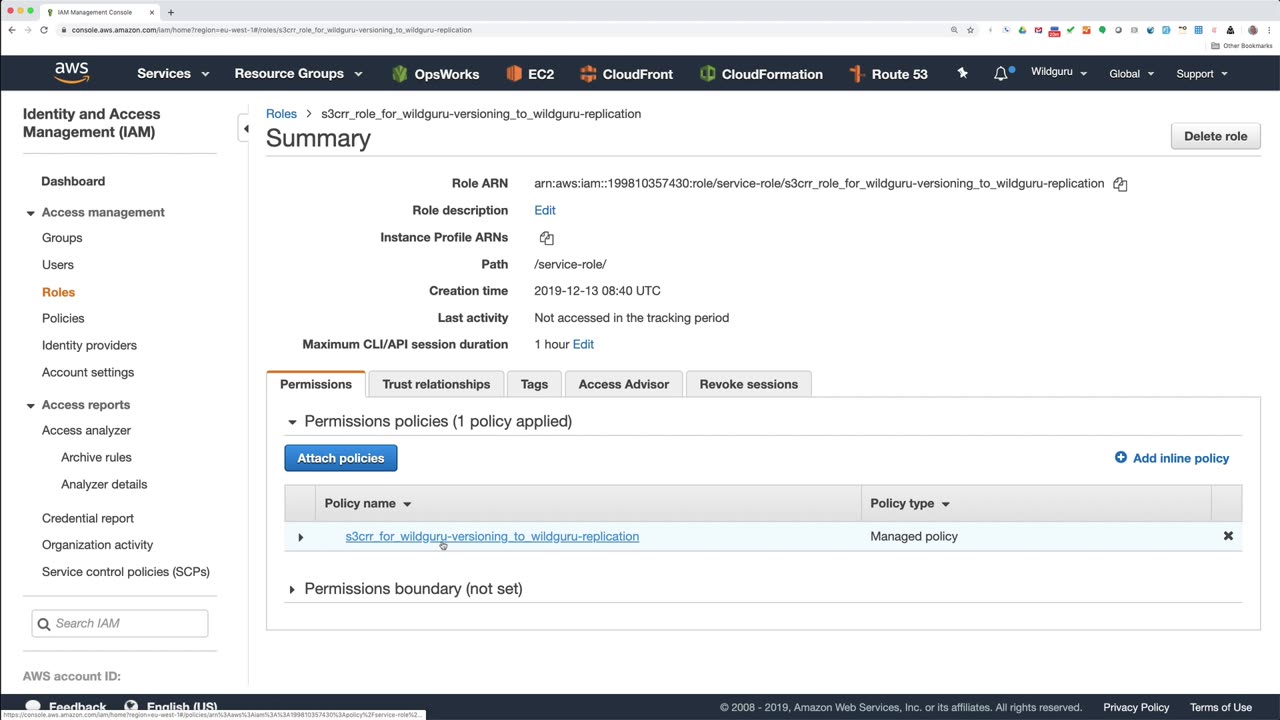
Task: Click the plus icon for Add inline policy
Action: (x=1121, y=458)
